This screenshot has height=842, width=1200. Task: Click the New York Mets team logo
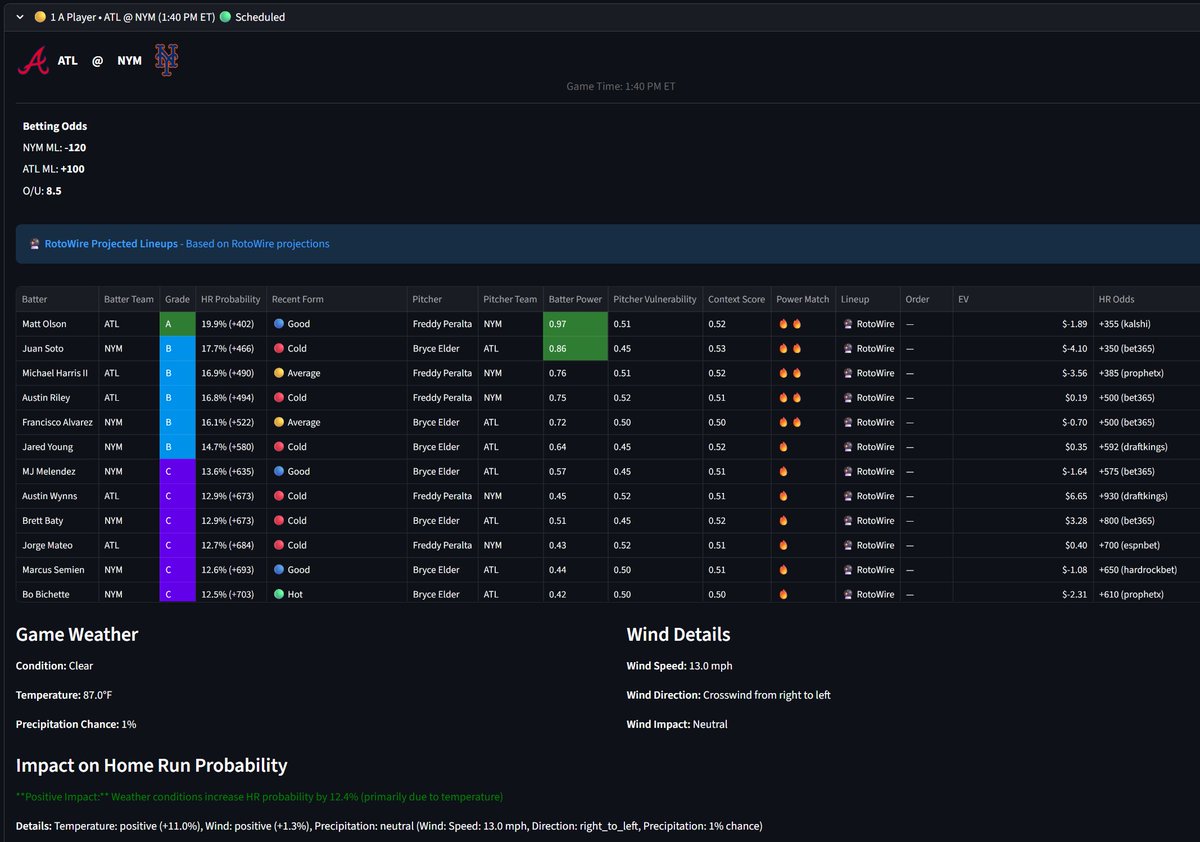tap(166, 61)
